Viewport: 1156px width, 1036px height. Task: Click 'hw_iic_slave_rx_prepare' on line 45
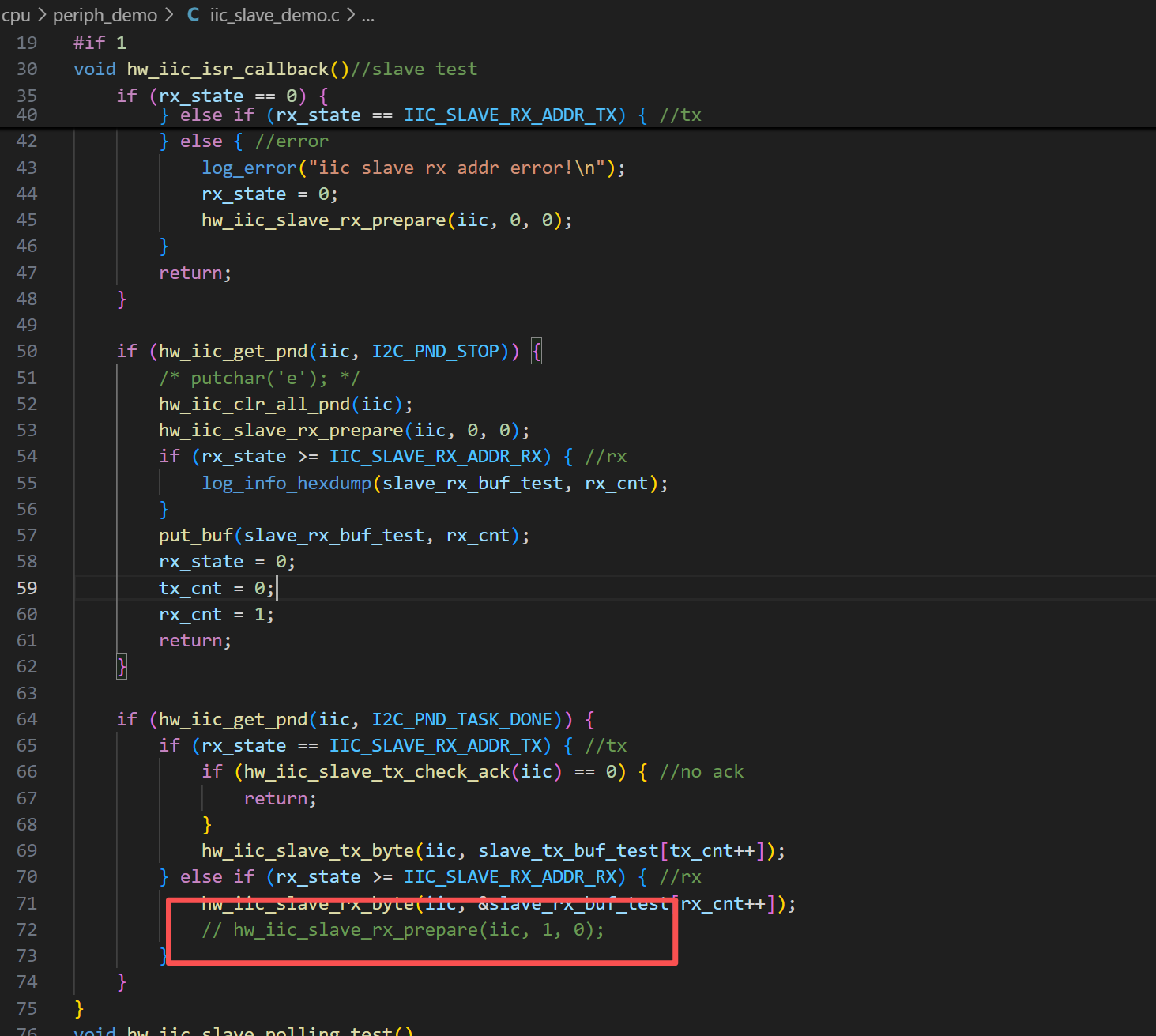click(323, 220)
